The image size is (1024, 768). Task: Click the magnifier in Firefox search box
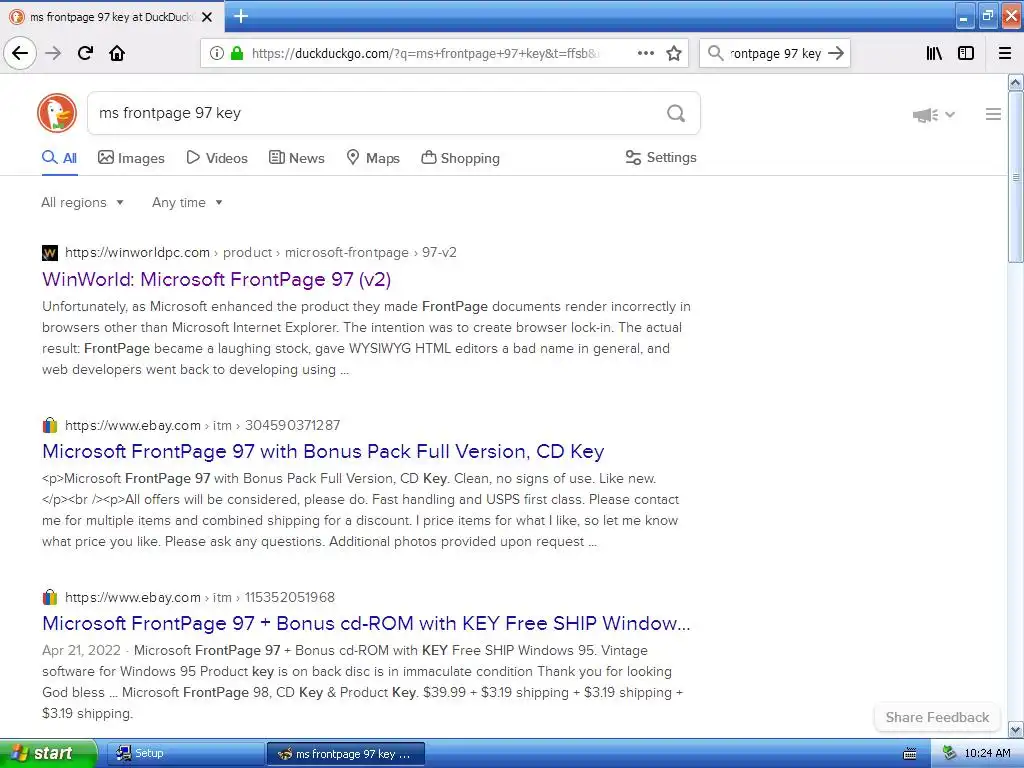716,53
